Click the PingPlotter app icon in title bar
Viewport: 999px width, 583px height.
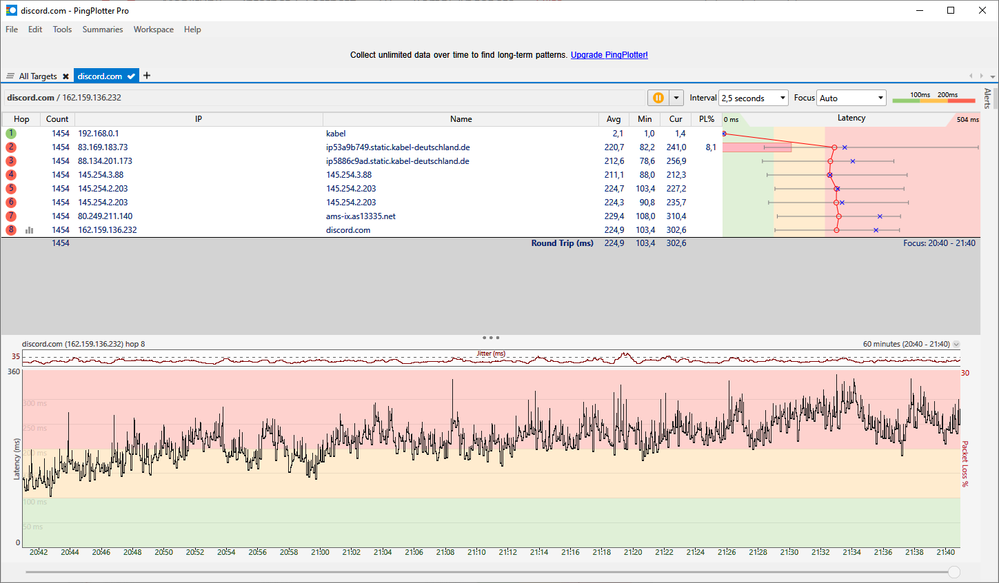pyautogui.click(x=11, y=10)
